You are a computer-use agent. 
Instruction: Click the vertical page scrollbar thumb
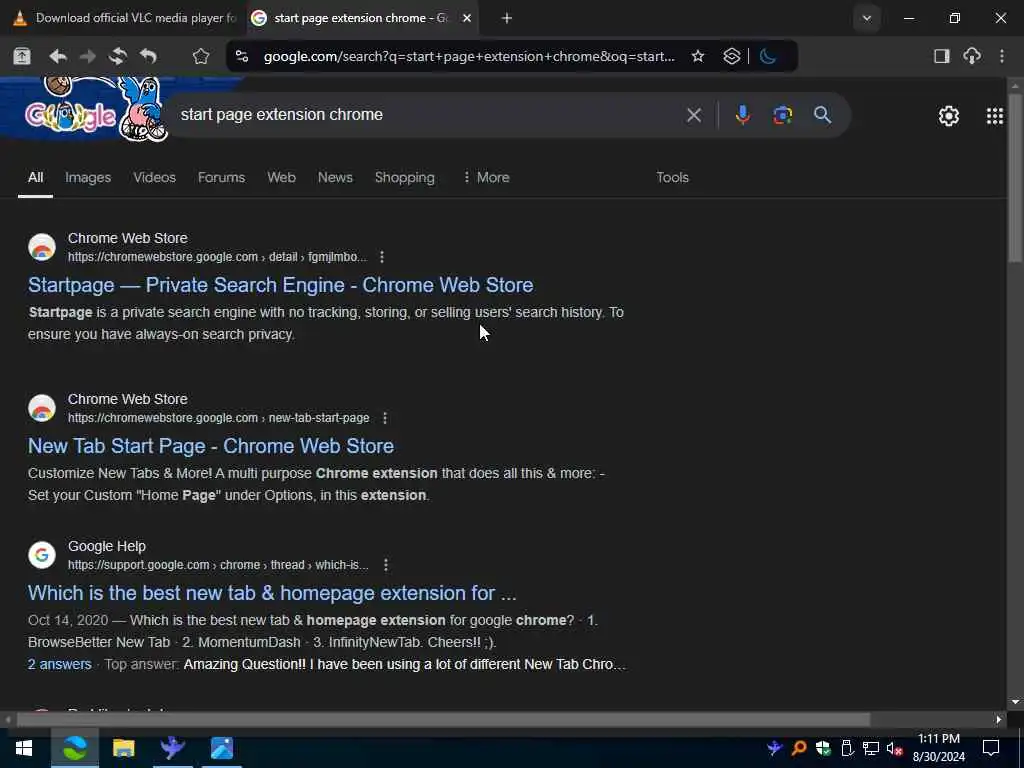(1015, 178)
